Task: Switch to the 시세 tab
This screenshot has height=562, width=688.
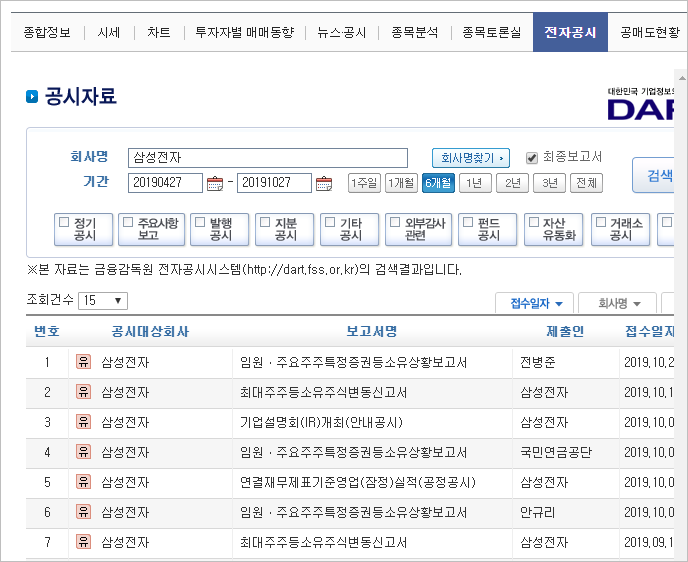Action: [109, 32]
